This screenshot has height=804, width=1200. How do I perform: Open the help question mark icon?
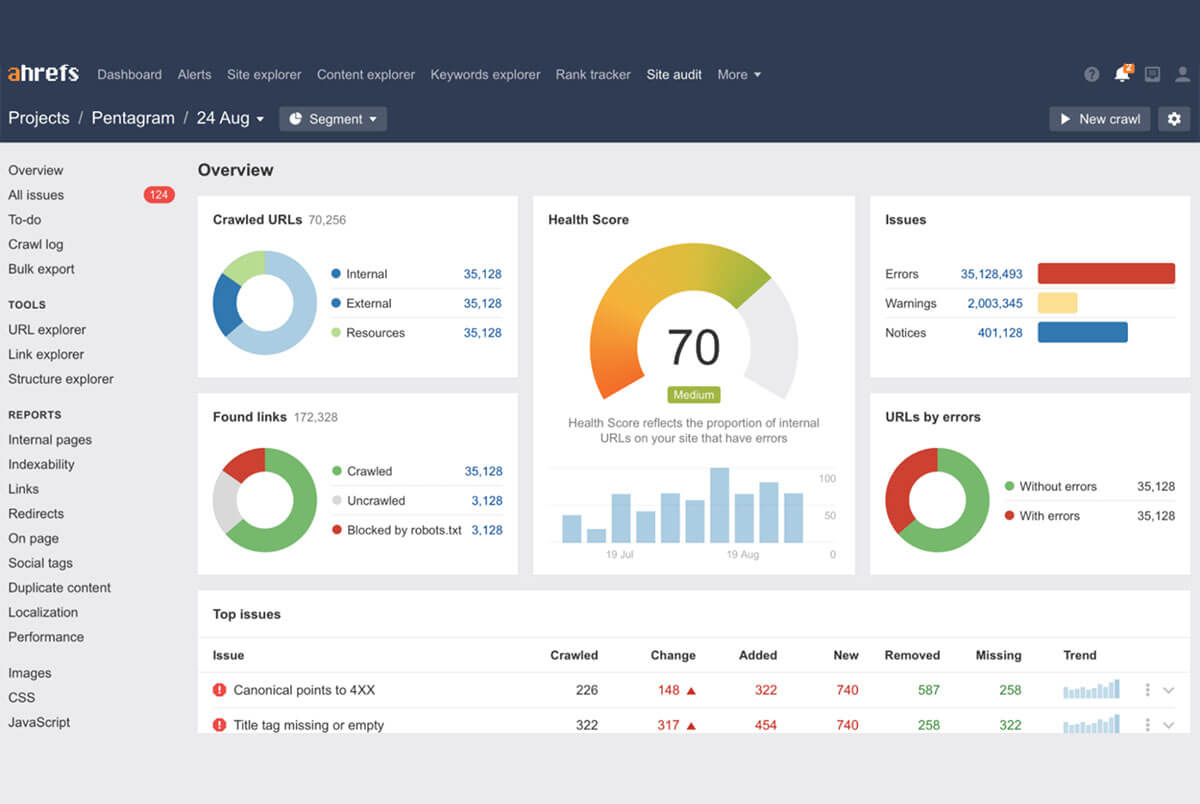1092,75
